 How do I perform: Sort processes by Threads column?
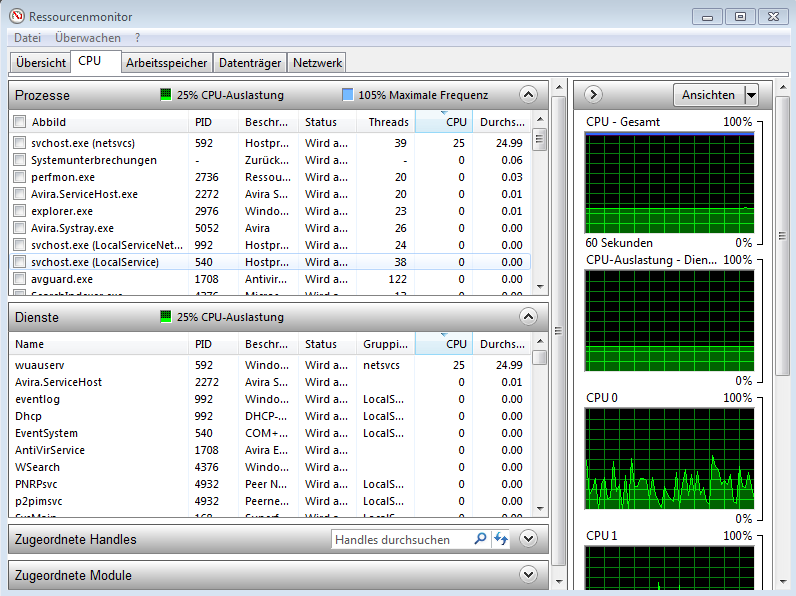pyautogui.click(x=386, y=122)
